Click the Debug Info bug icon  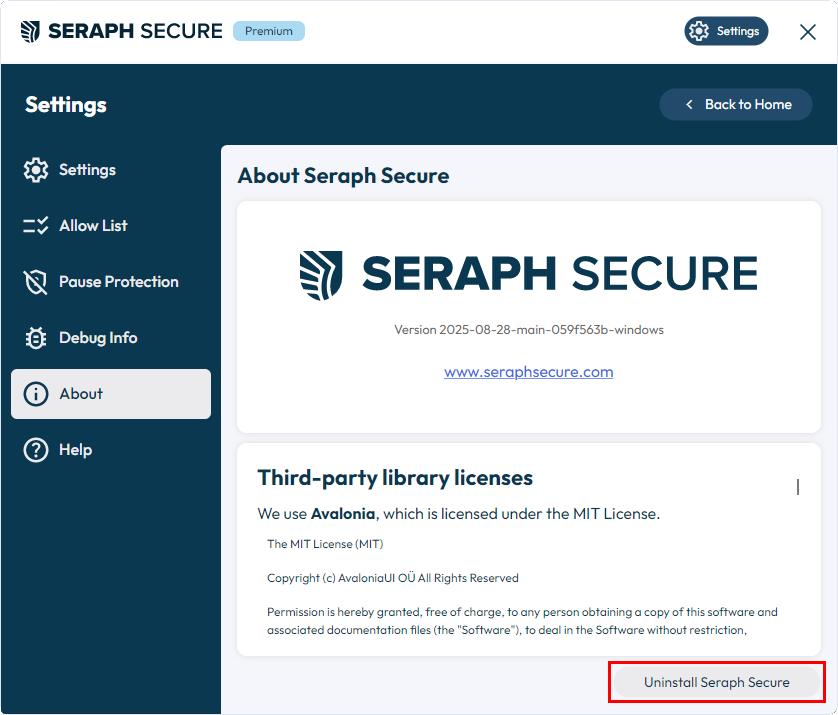pyautogui.click(x=36, y=338)
